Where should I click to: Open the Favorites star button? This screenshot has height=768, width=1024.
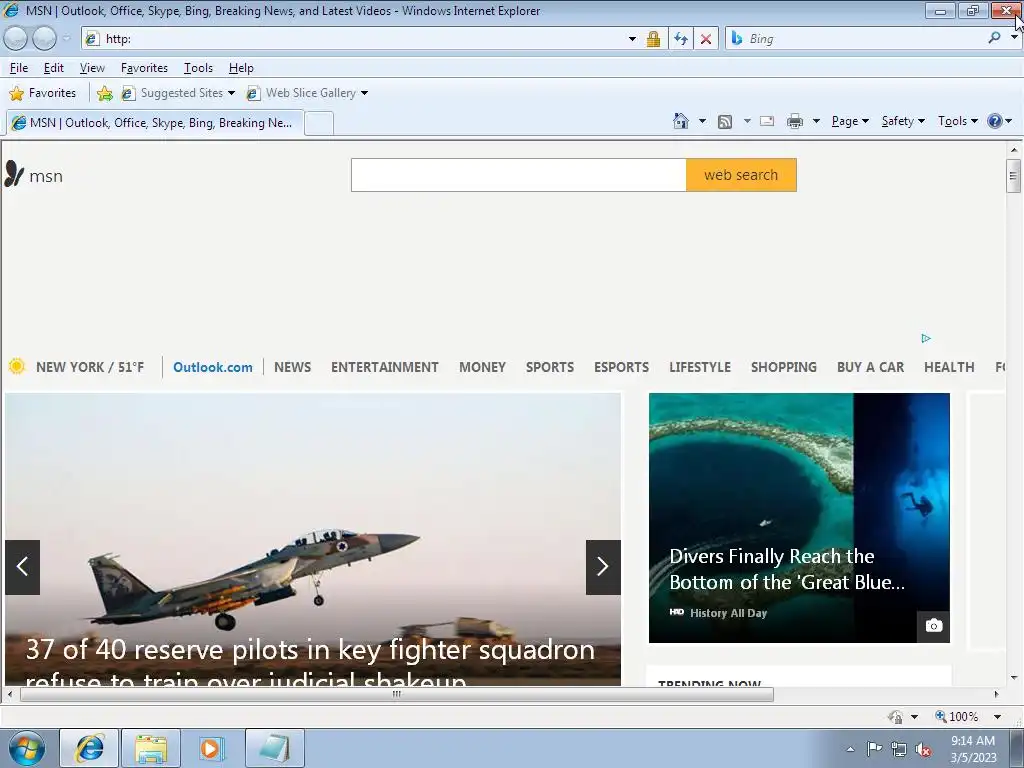click(43, 93)
